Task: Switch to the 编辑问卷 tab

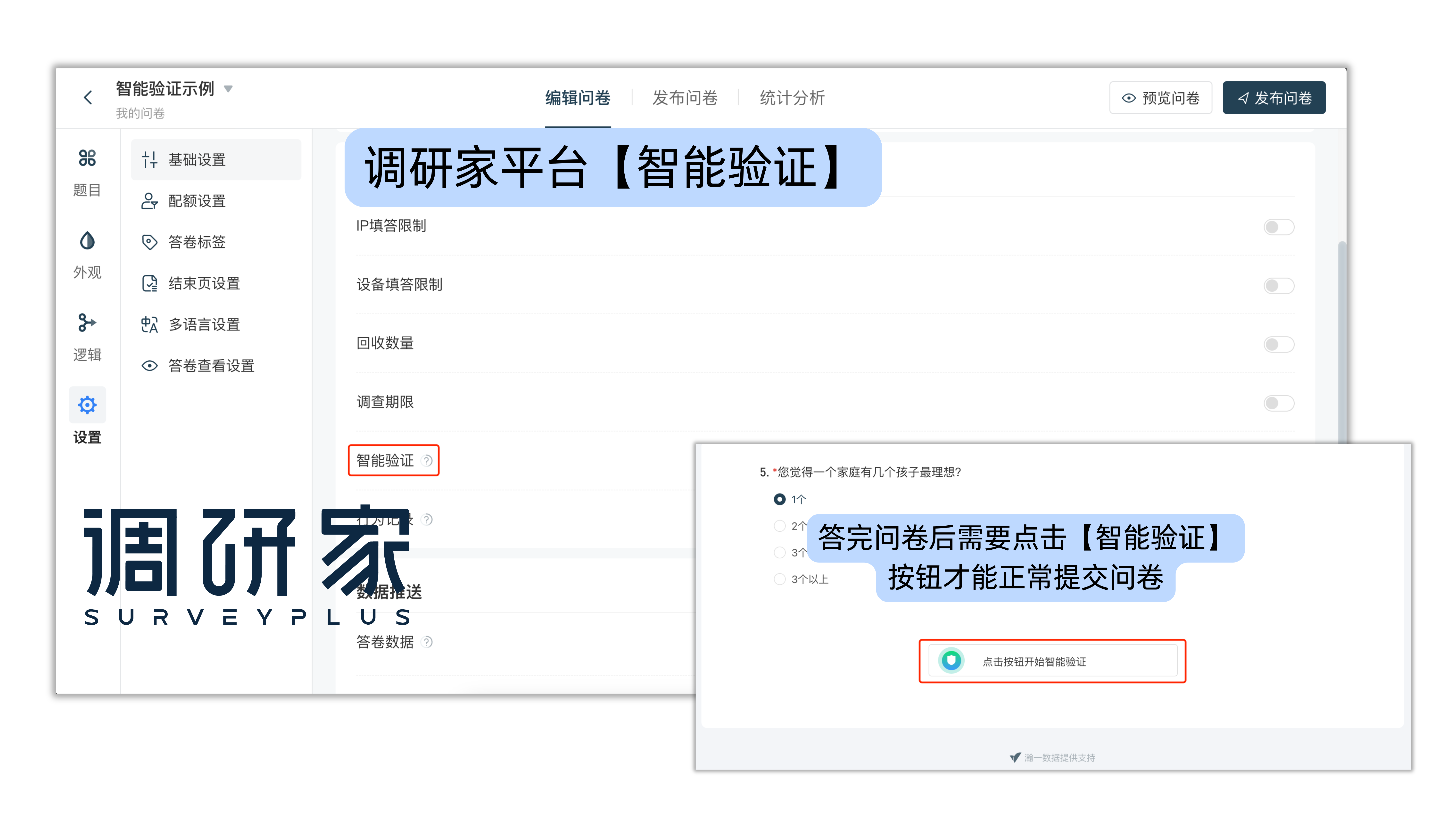Action: tap(578, 98)
